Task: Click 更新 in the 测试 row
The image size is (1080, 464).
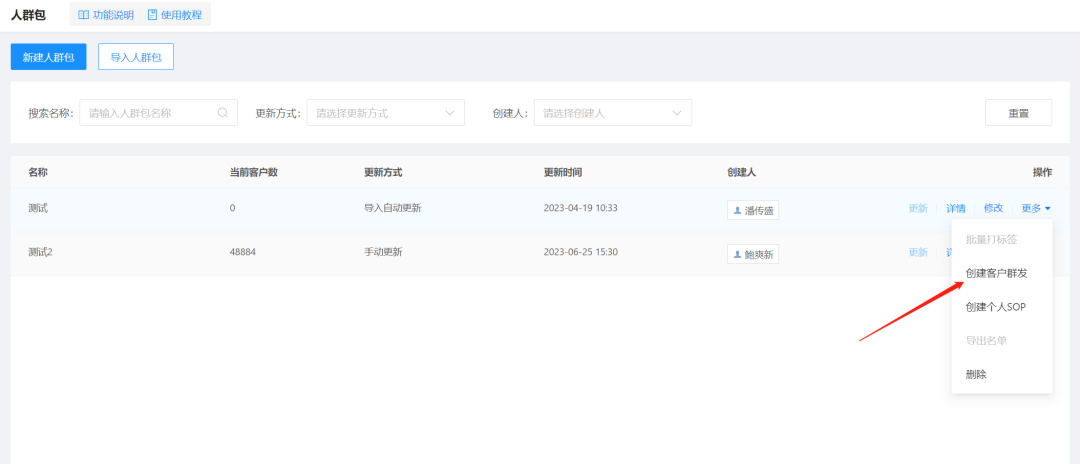Action: click(x=918, y=209)
